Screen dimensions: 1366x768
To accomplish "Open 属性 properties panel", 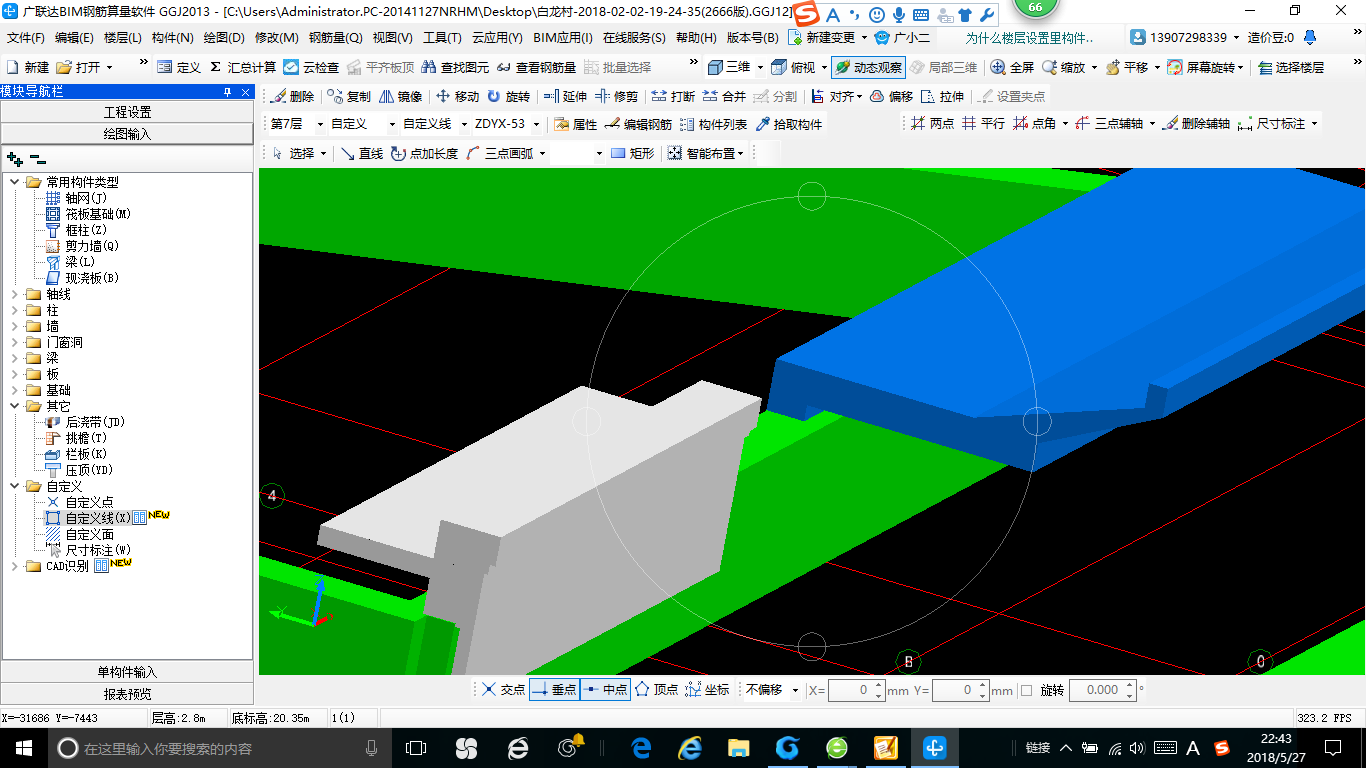I will tap(575, 125).
